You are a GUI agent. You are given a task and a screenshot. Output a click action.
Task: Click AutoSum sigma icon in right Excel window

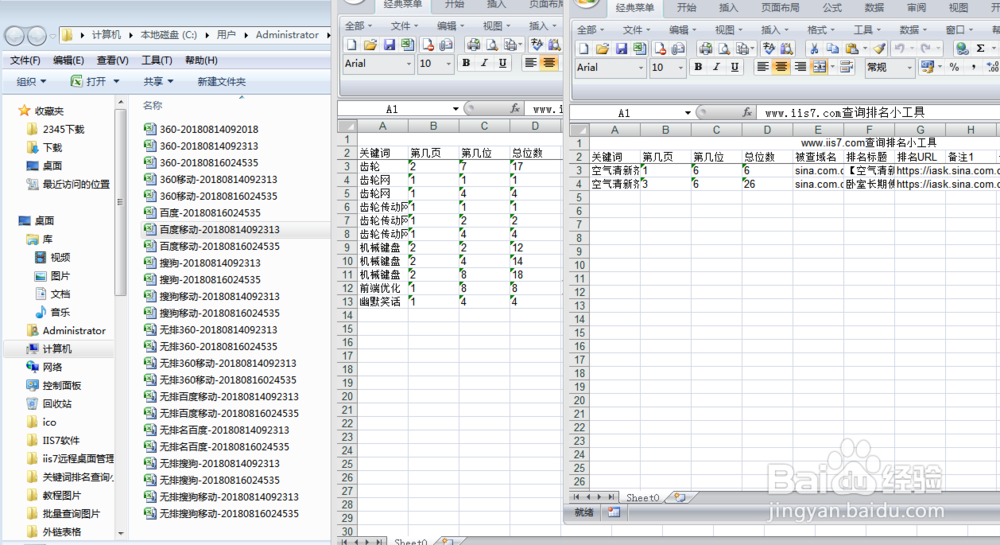(980, 48)
